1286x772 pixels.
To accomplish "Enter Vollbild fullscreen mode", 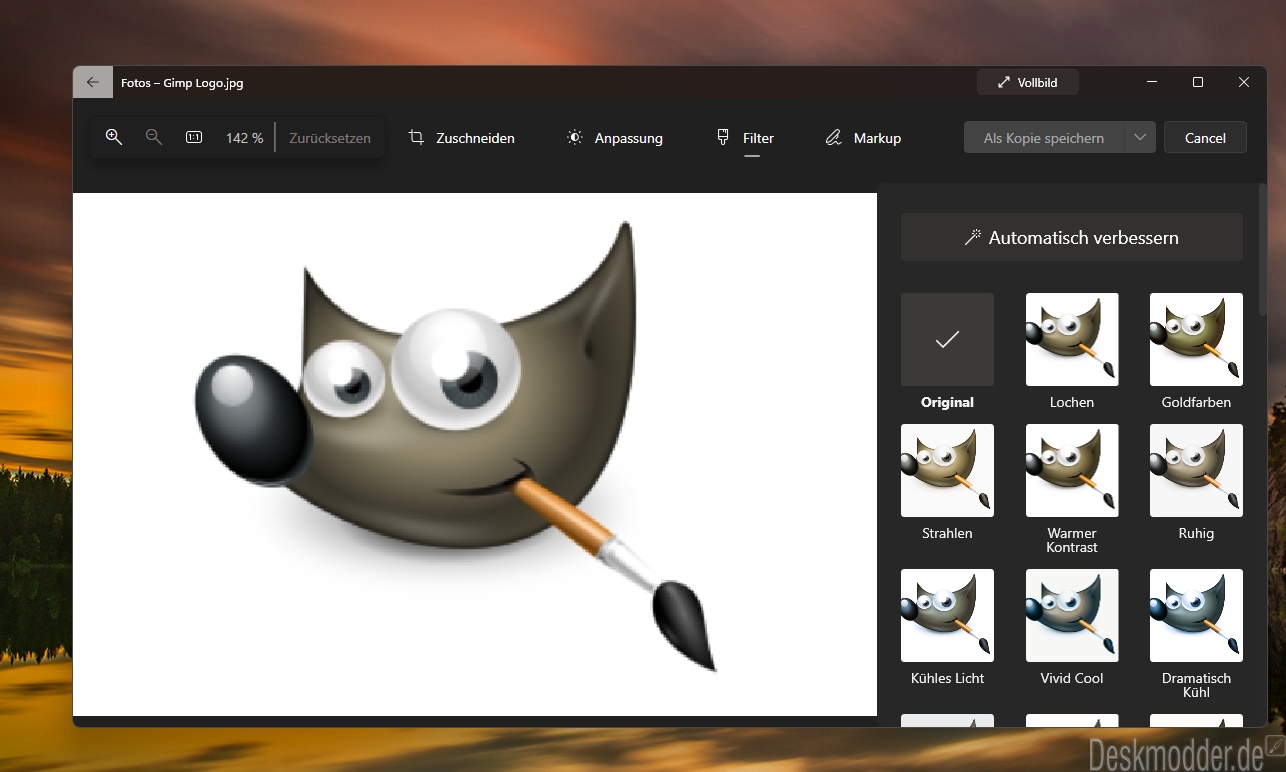I will tap(1028, 83).
